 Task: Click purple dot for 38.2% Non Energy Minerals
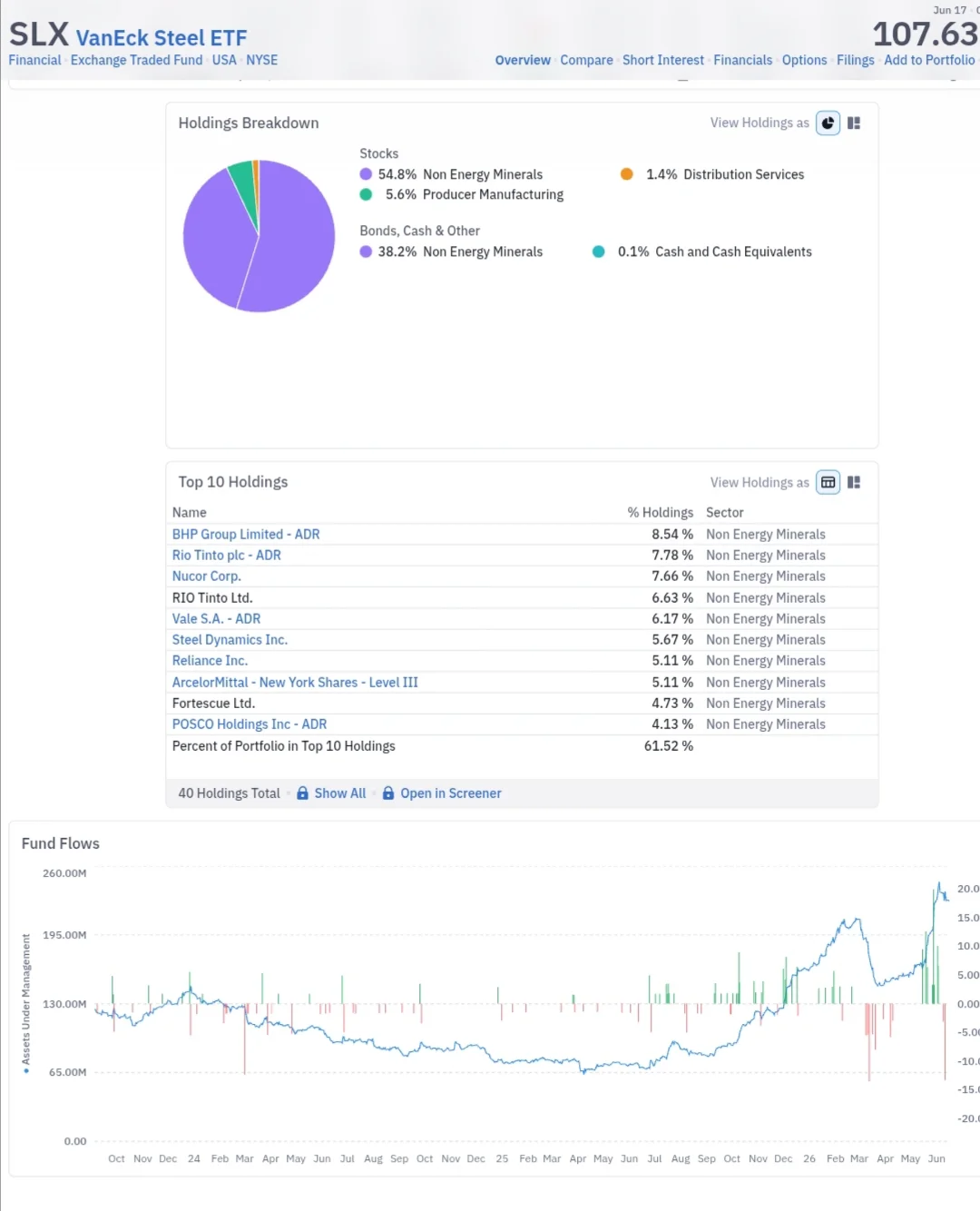pyautogui.click(x=366, y=251)
